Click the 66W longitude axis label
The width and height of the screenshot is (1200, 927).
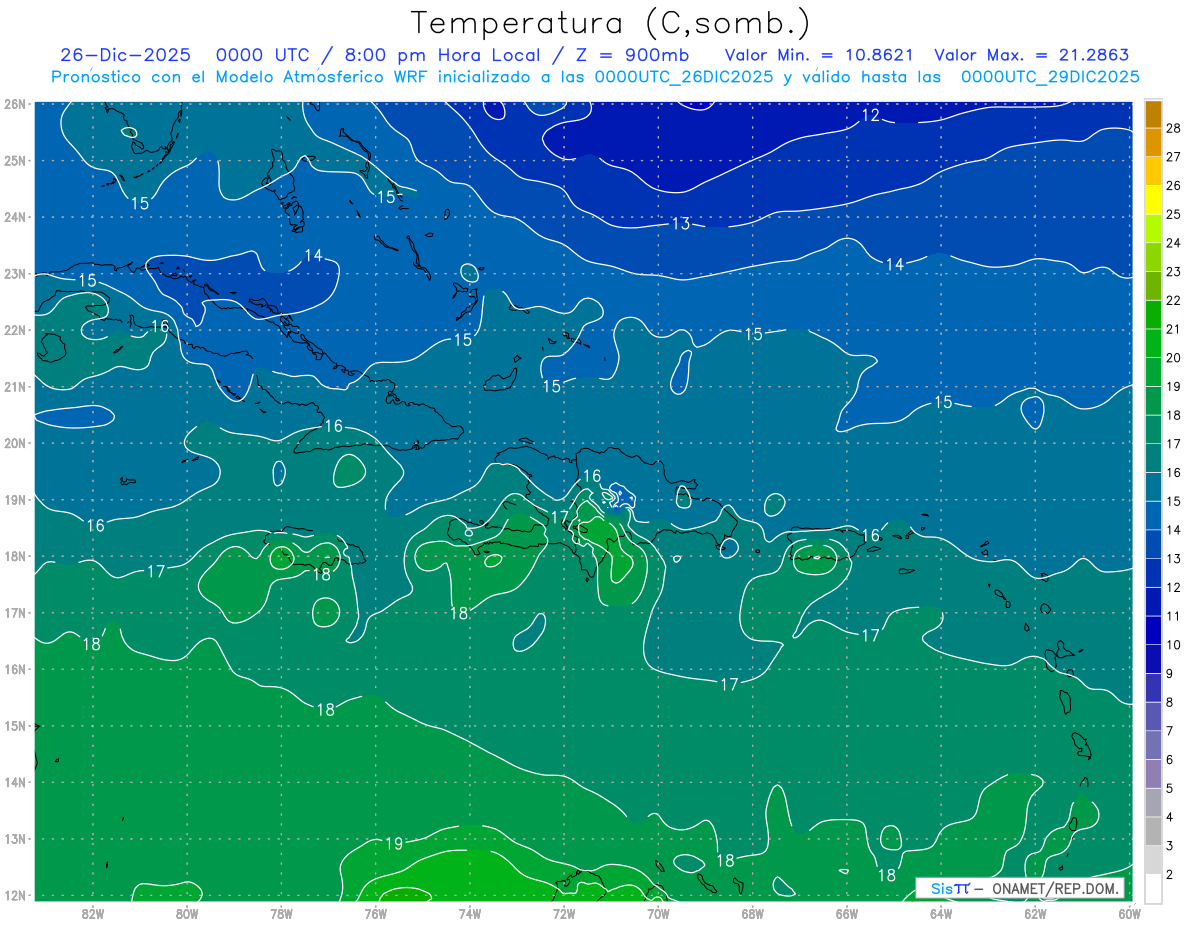tap(847, 912)
